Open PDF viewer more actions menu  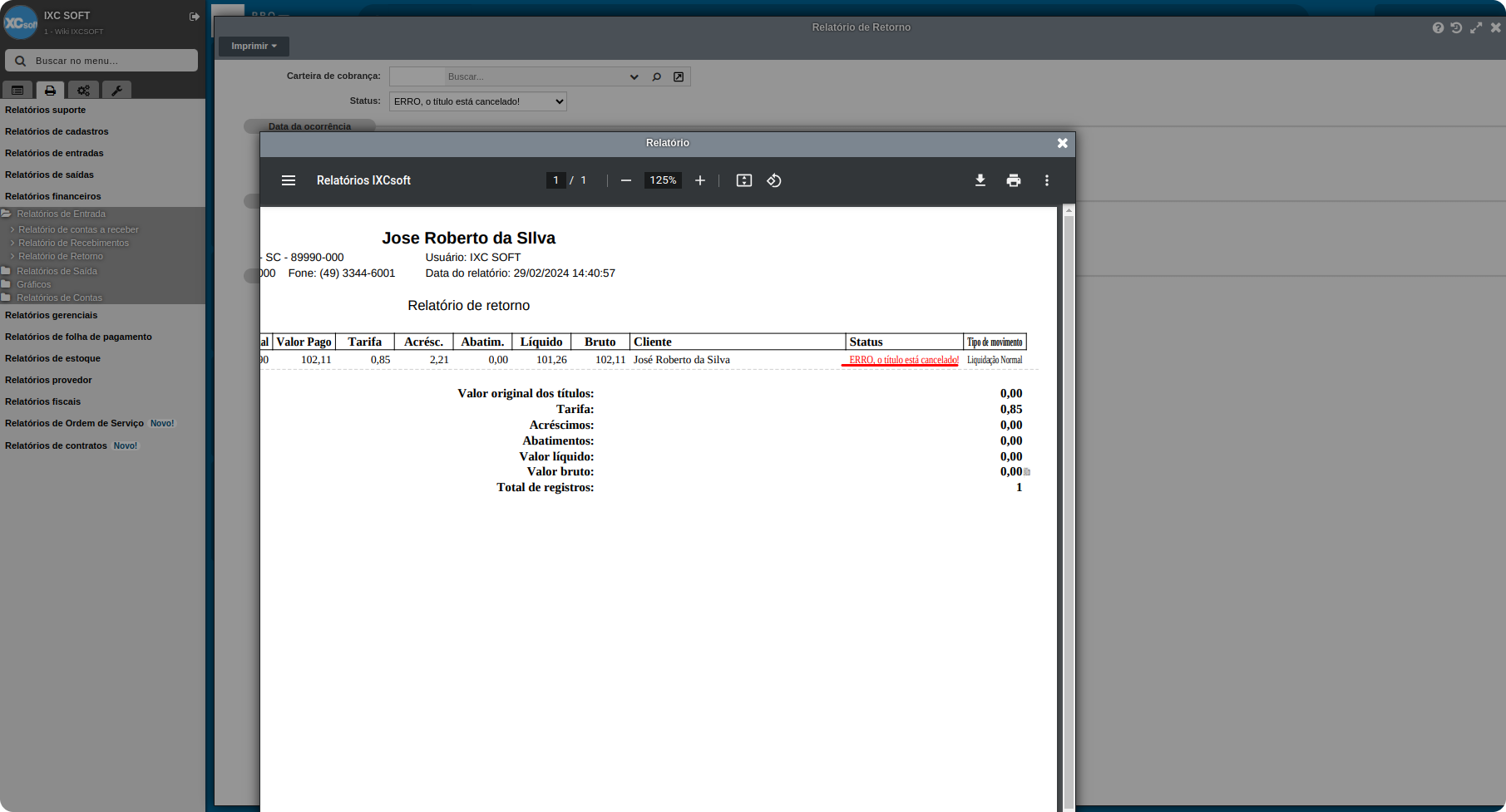coord(1047,180)
